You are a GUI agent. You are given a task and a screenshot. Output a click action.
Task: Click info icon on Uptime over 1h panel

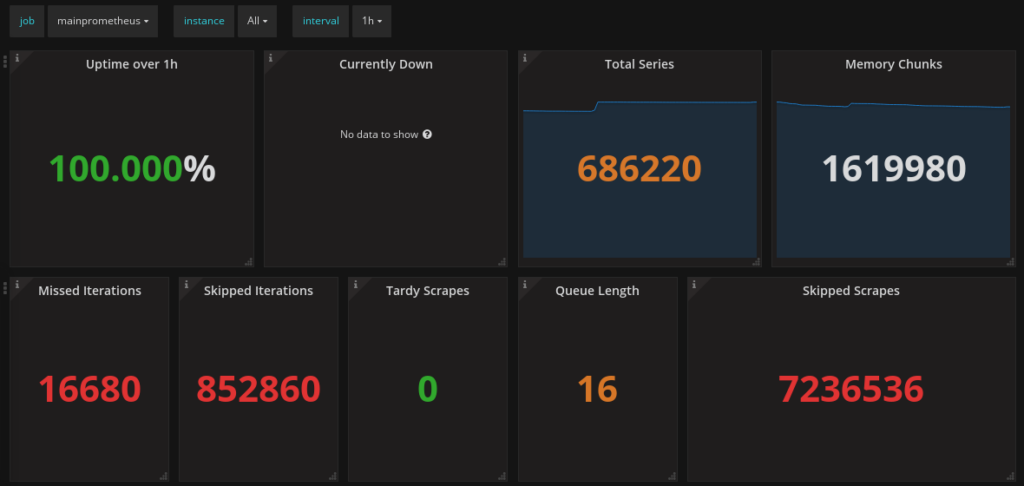pyautogui.click(x=17, y=59)
